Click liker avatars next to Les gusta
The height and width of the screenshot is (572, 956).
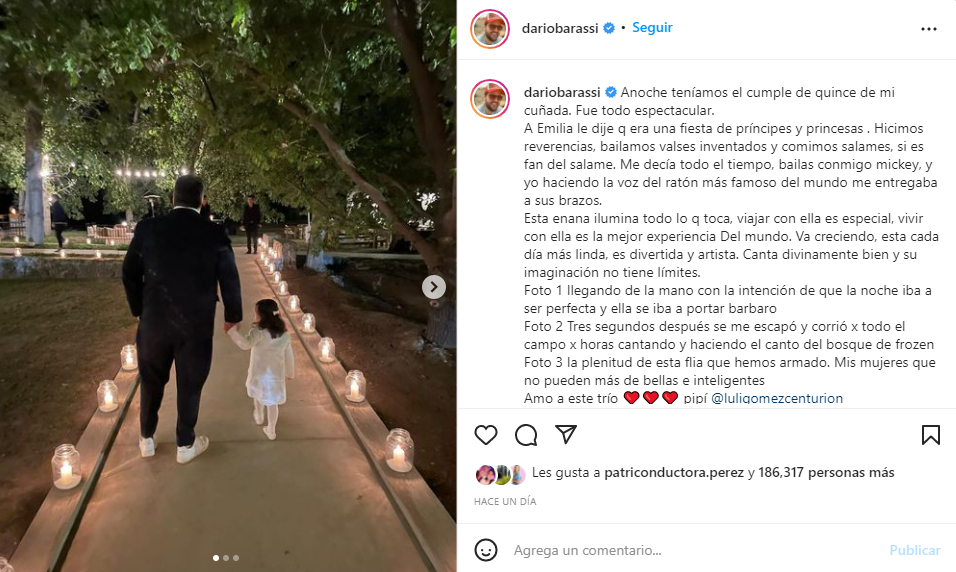point(501,474)
